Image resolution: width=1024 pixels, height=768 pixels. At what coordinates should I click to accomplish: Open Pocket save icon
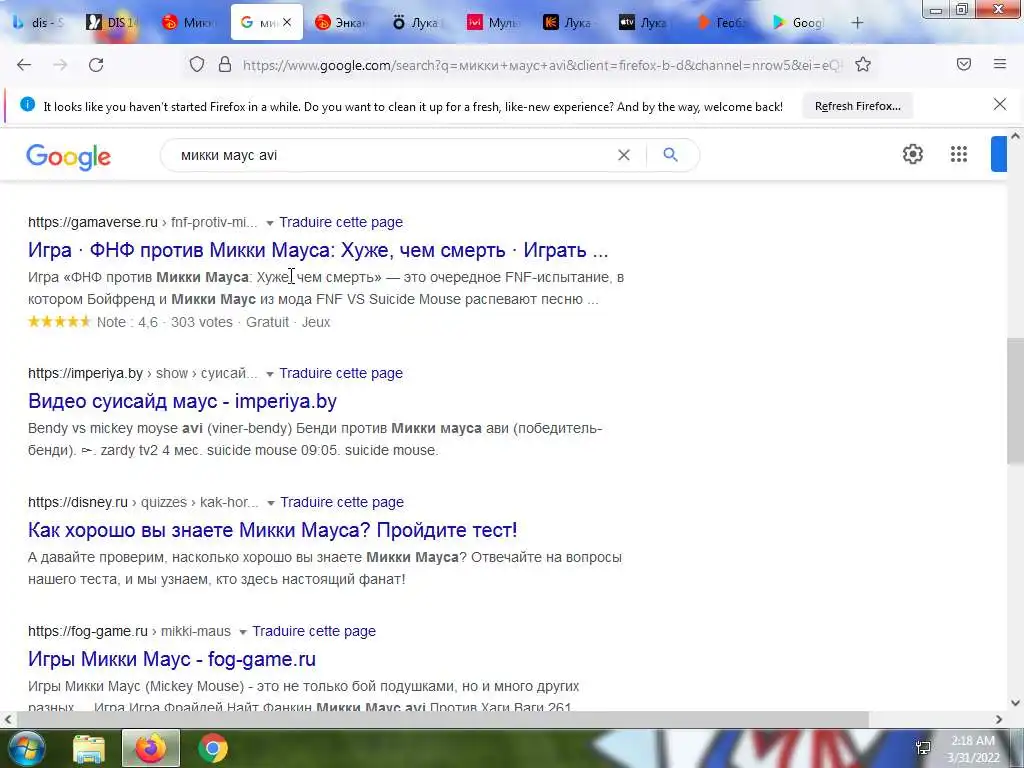point(964,64)
